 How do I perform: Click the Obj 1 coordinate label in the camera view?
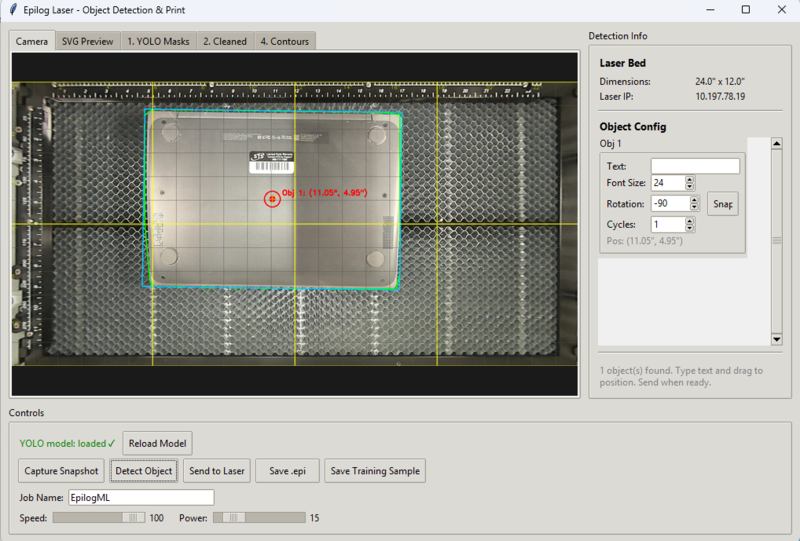click(324, 193)
